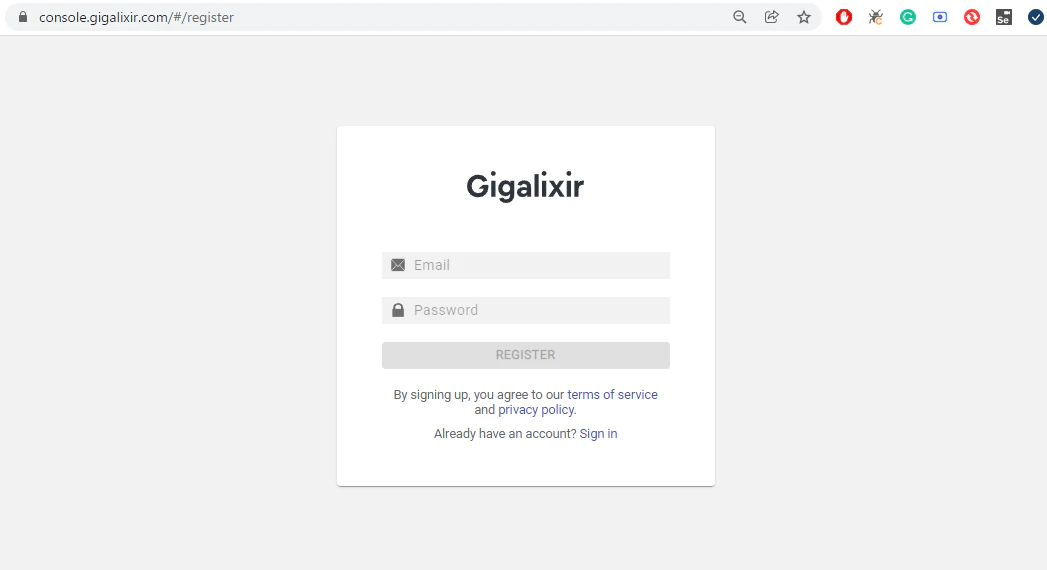Focus the Password input field
The image size is (1047, 570).
pos(526,310)
